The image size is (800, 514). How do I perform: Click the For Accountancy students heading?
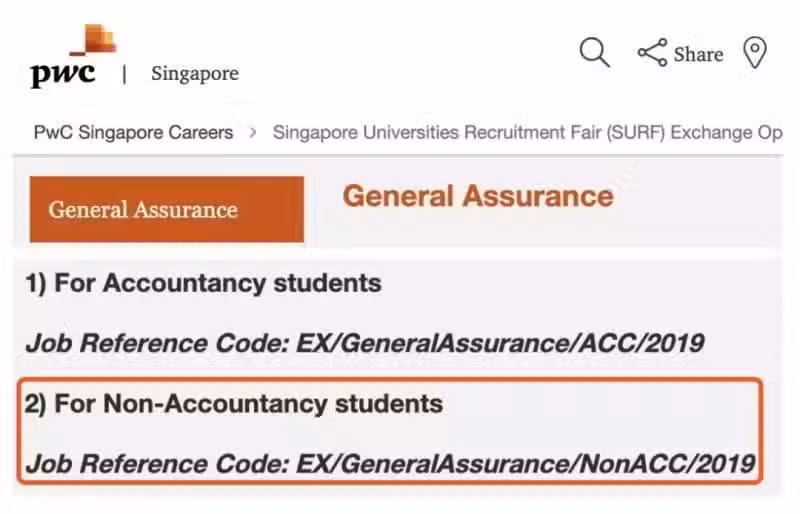point(204,283)
